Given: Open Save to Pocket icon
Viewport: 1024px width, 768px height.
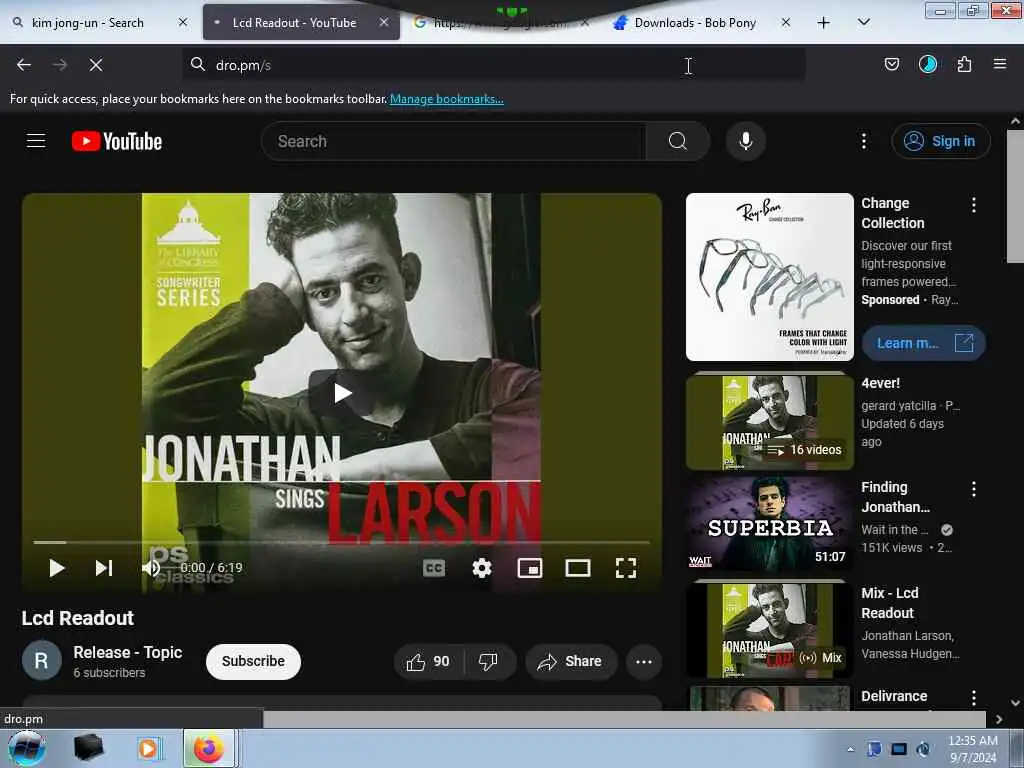Looking at the screenshot, I should point(891,64).
